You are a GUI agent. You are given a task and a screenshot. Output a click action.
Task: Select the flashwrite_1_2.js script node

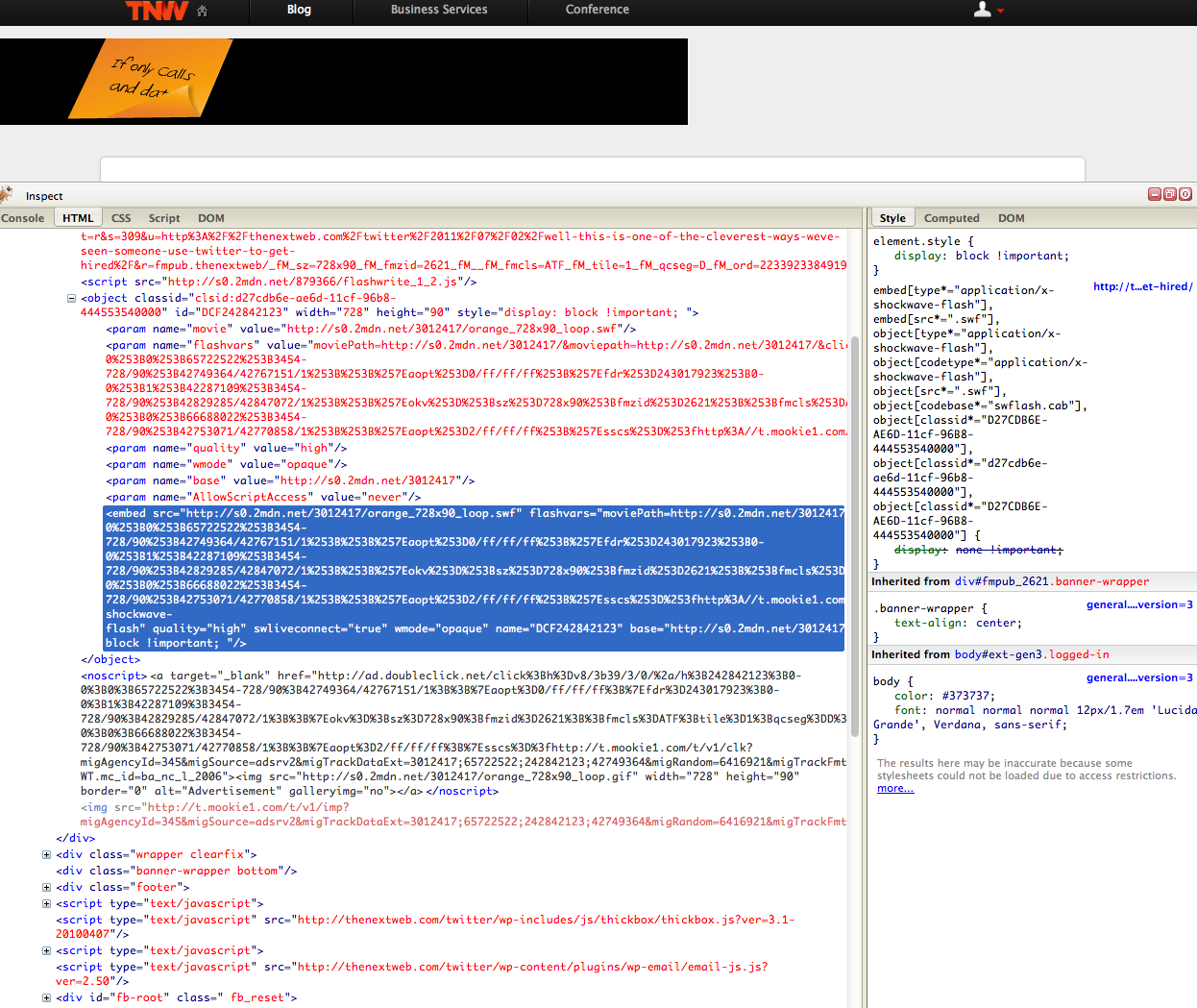pyautogui.click(x=279, y=282)
